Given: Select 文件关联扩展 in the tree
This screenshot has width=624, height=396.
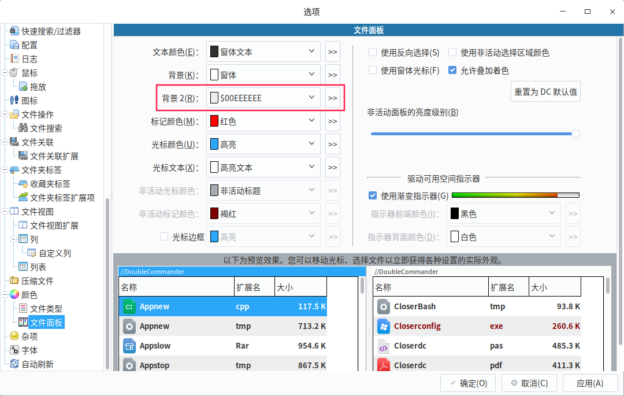Looking at the screenshot, I should [x=54, y=156].
